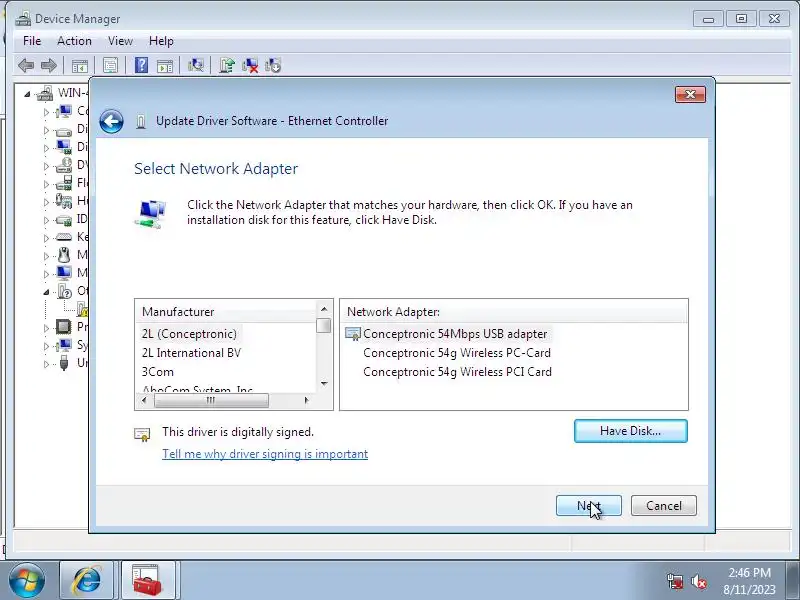Select manufacturer 3Com
The image size is (800, 600).
point(158,371)
